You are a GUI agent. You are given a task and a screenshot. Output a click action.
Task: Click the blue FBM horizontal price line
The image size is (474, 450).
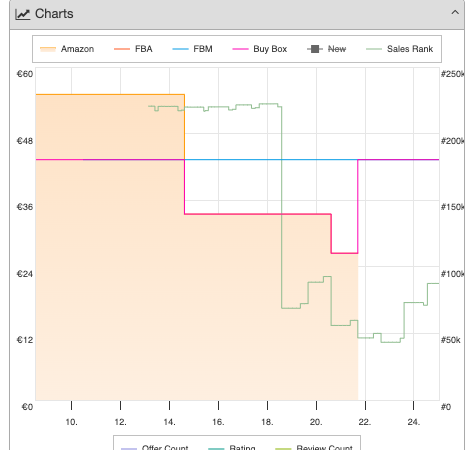(271, 160)
